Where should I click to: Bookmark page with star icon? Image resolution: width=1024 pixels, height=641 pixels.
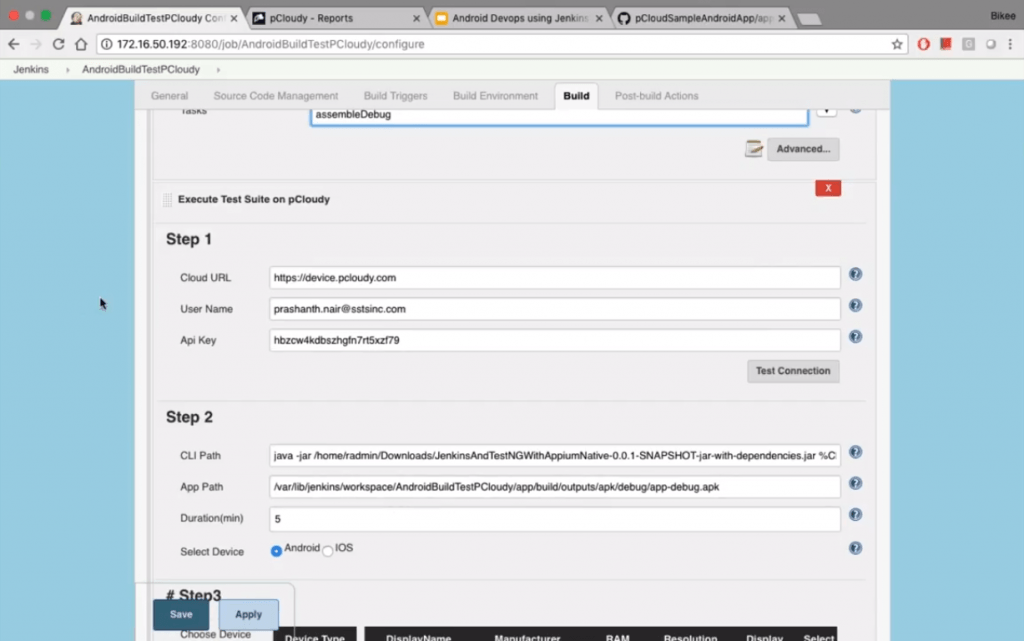[x=897, y=44]
